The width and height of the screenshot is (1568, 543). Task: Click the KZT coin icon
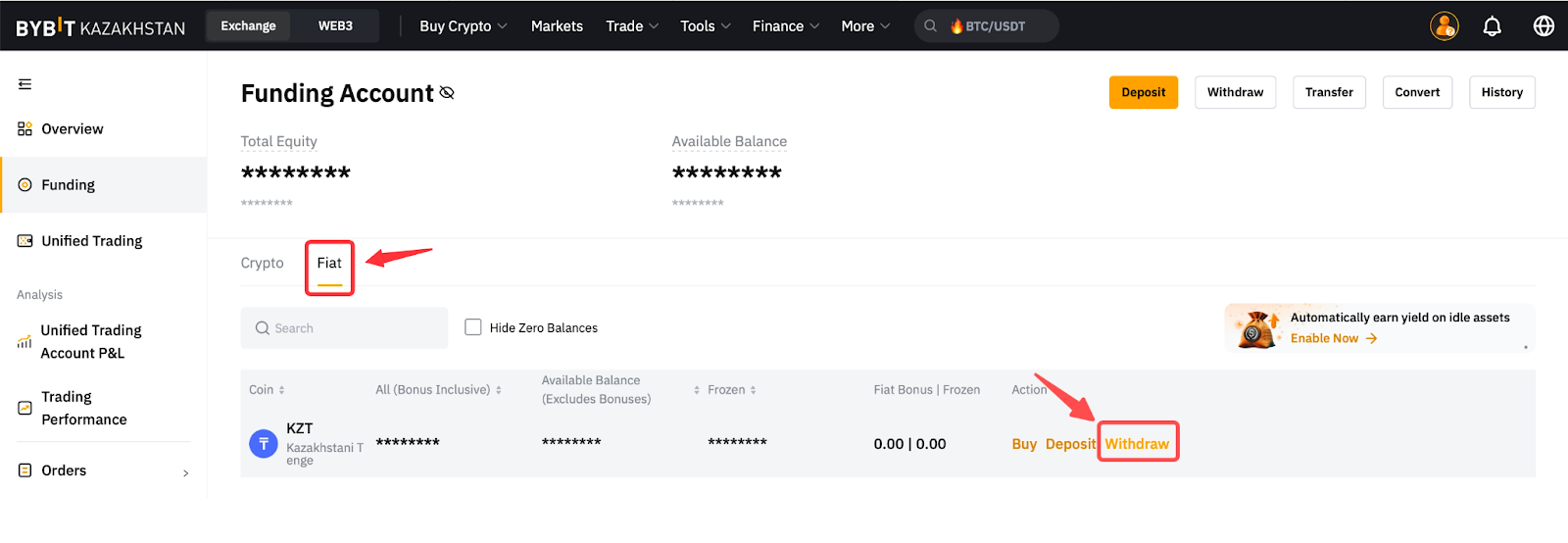[264, 444]
